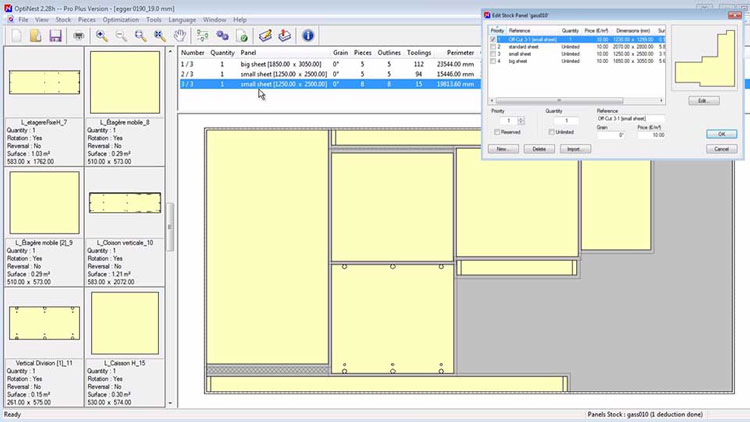The image size is (750, 422).
Task: Click the Reference column header in dialog
Action: tap(519, 31)
